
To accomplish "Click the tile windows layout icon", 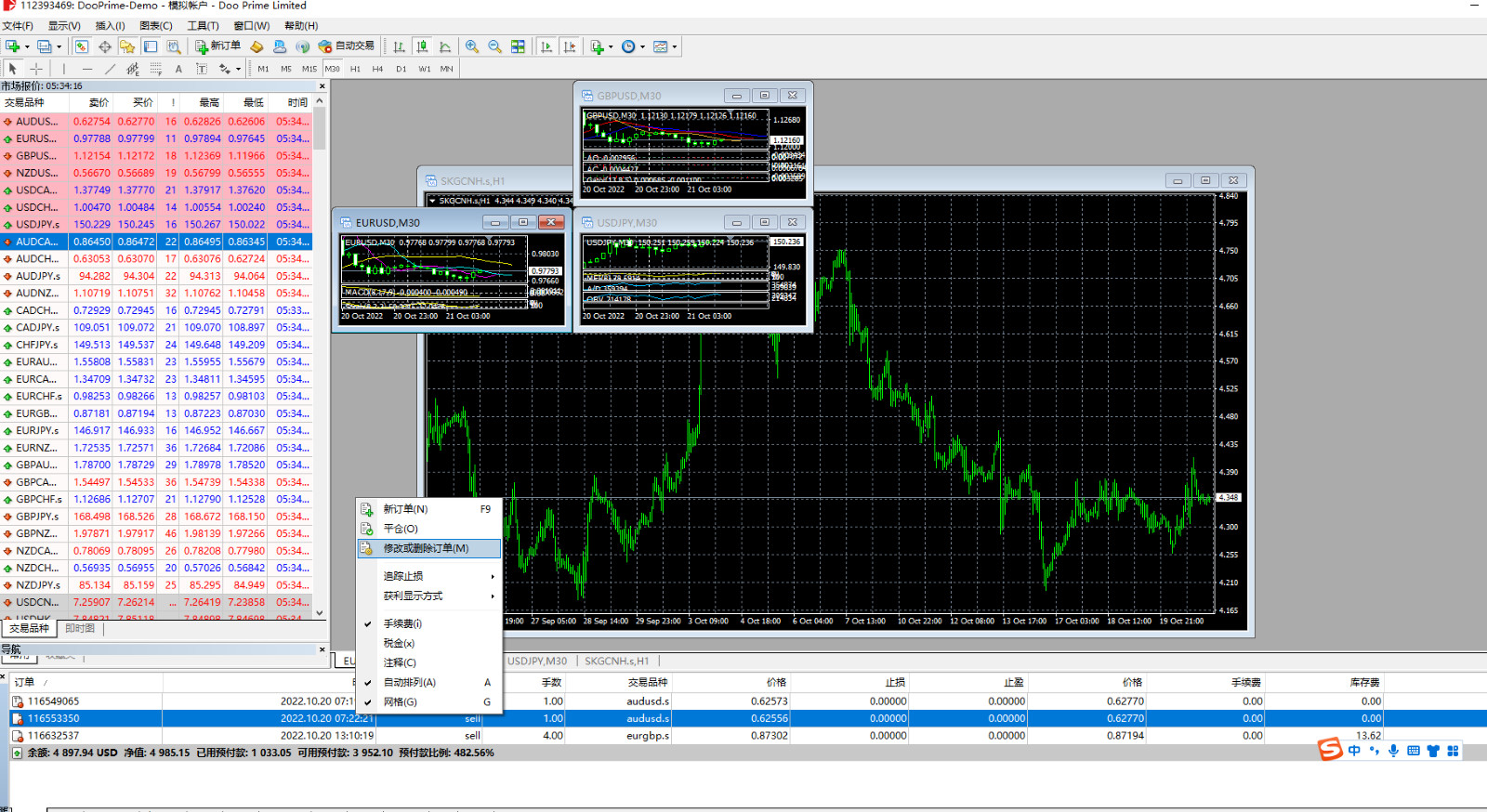I will 518,46.
